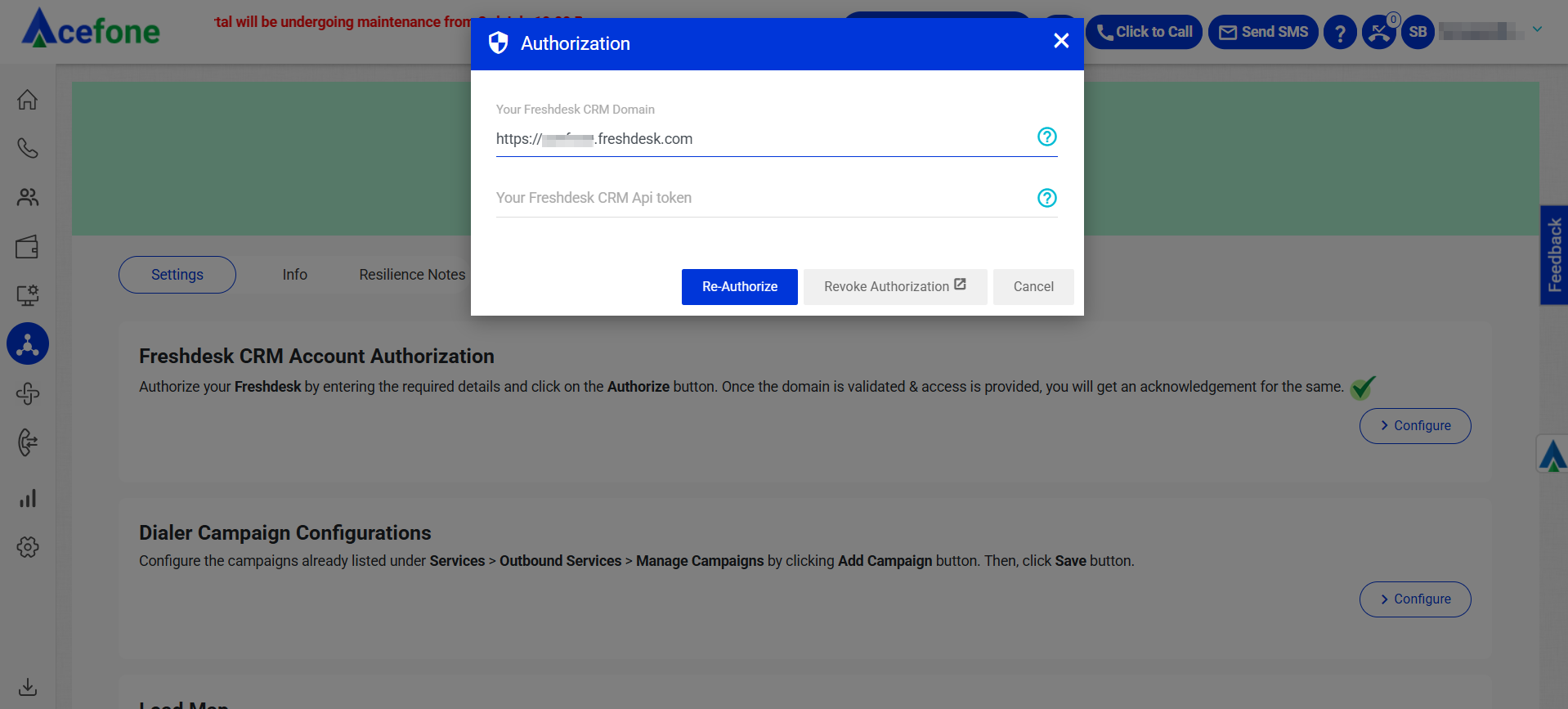Click the green authorization checkmark
Screen dimensions: 1568x709
click(x=1363, y=388)
